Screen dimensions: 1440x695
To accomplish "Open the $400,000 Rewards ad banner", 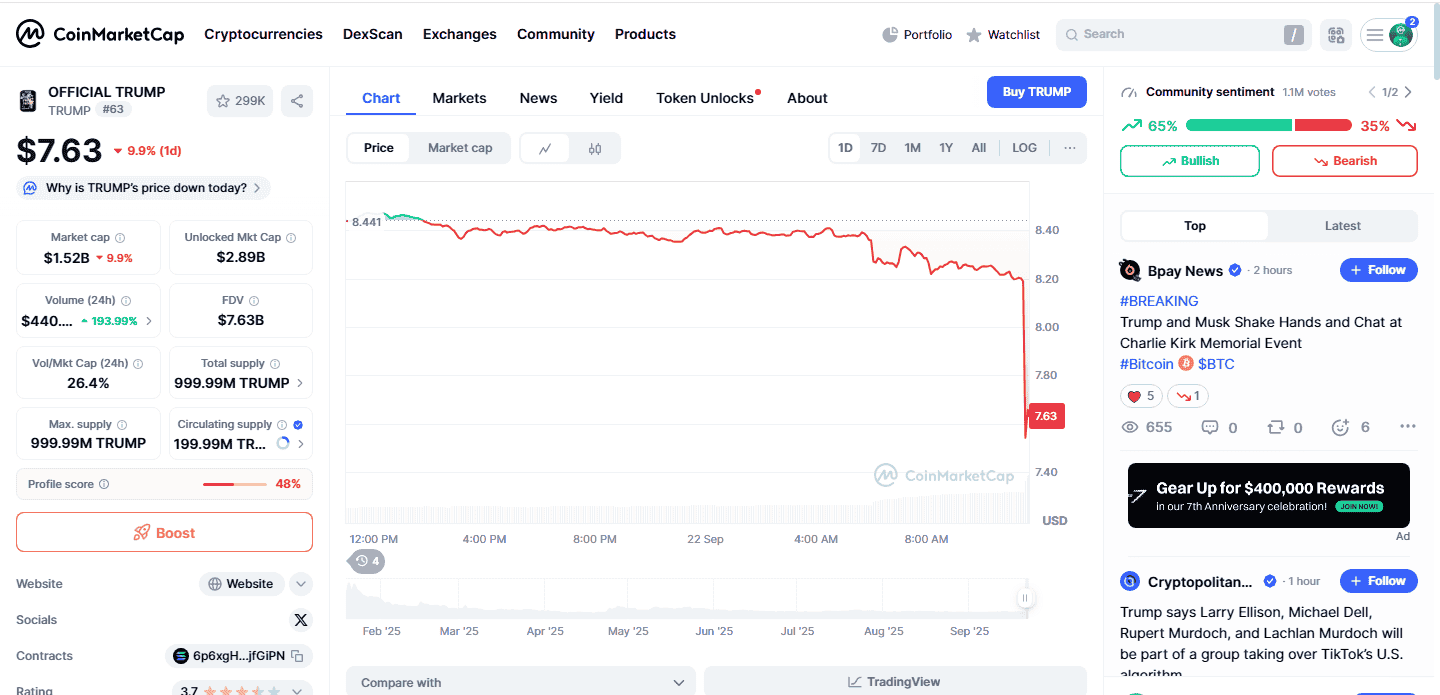I will 1269,495.
